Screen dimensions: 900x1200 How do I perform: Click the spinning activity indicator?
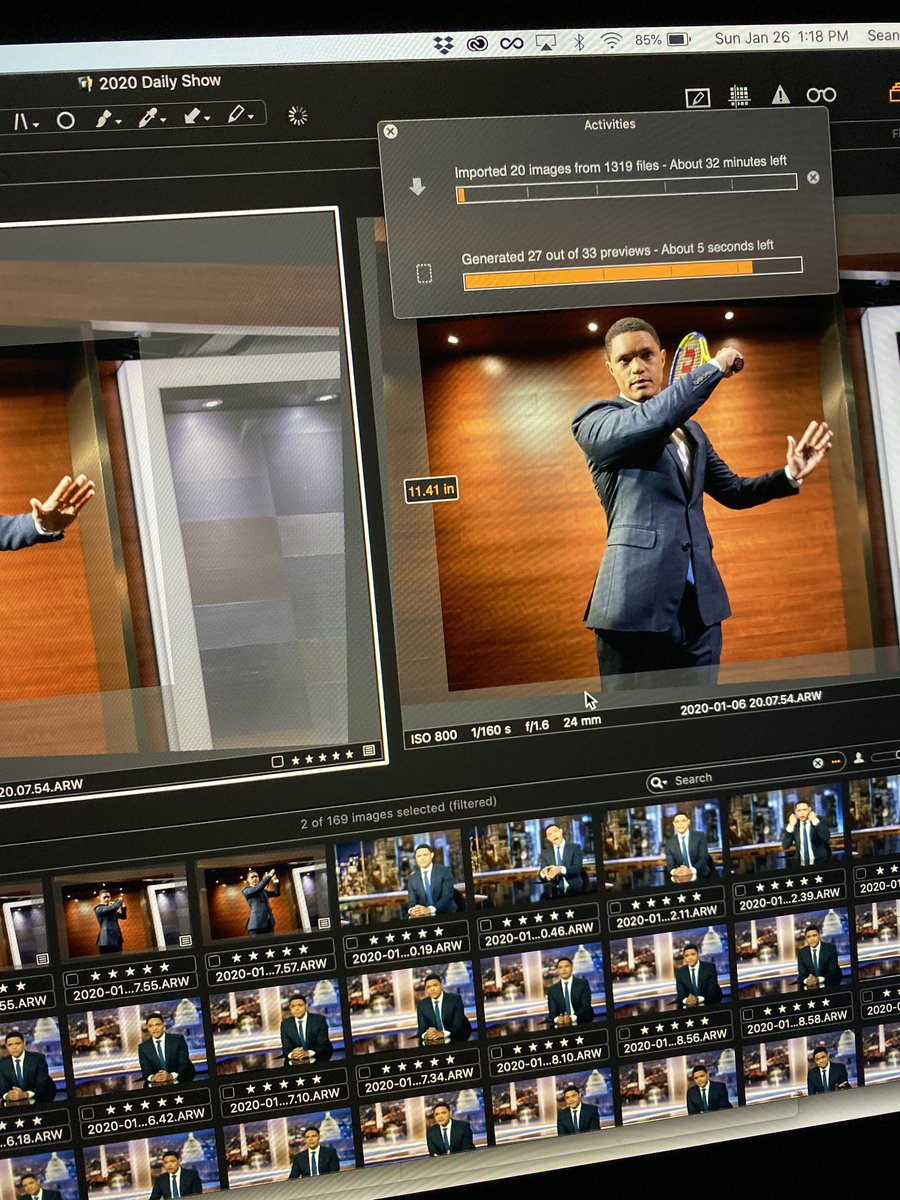pyautogui.click(x=297, y=114)
